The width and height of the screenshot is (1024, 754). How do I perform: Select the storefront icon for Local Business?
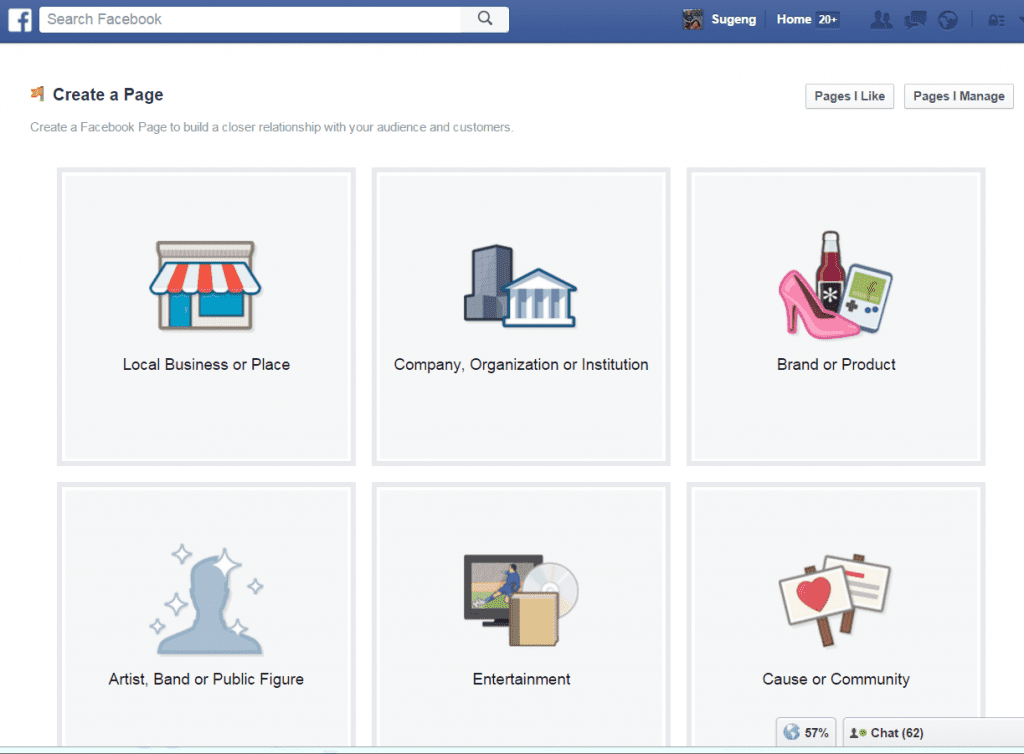coord(205,285)
